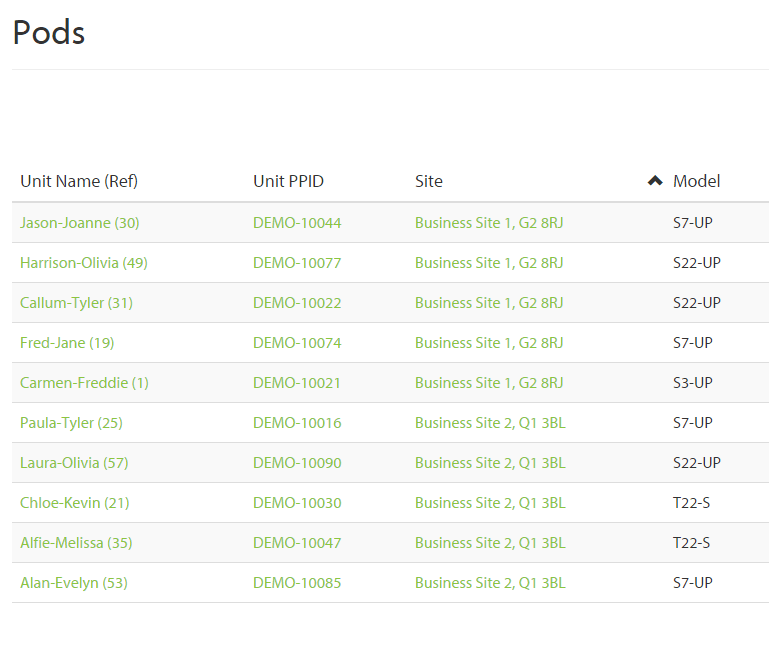This screenshot has height=650, width=769.
Task: Select S22-UP model in Laura-Olivia row
Action: pos(696,463)
